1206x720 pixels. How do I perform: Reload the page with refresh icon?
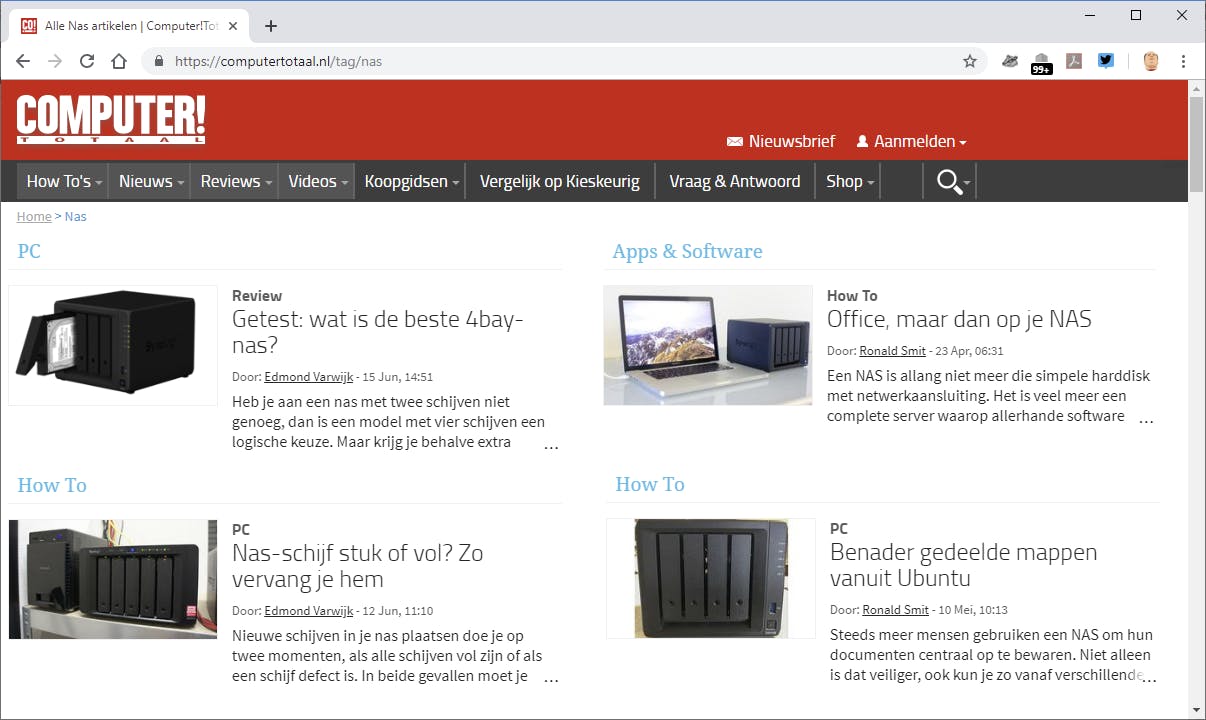(x=87, y=61)
